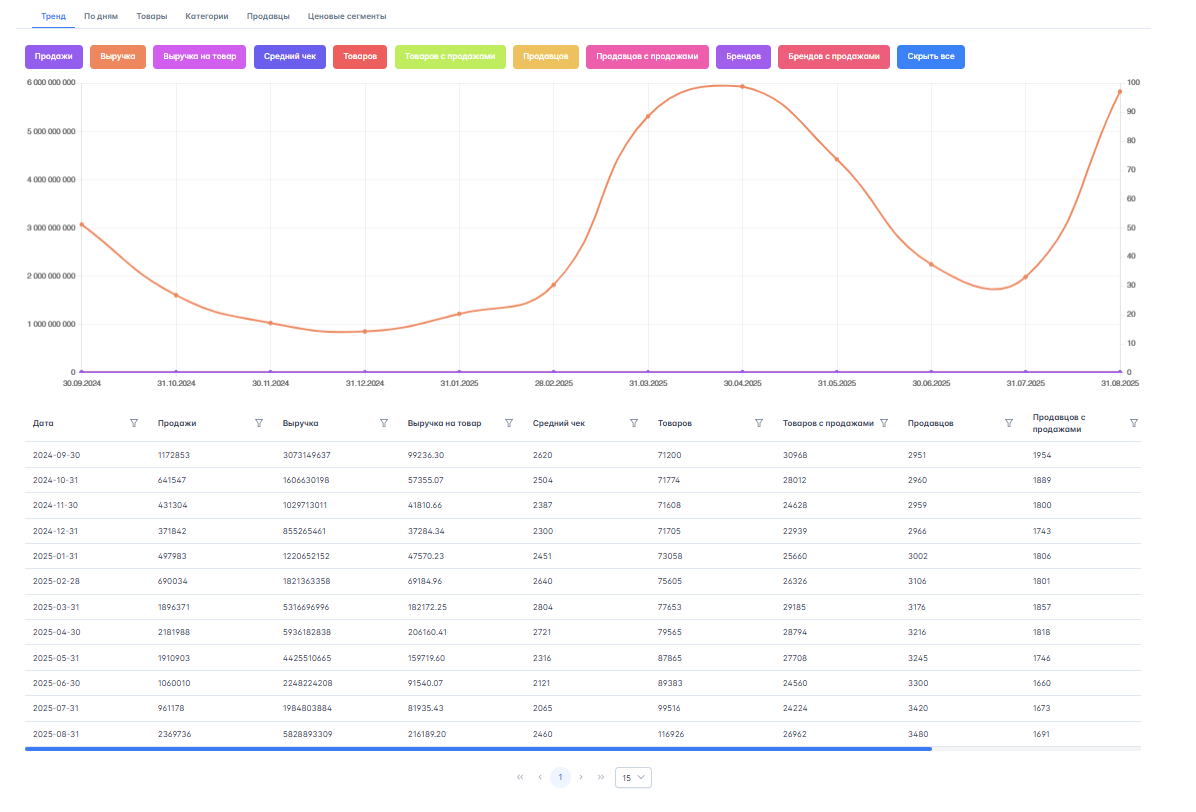
Task: Click filter icon in Выручка column
Action: point(384,423)
